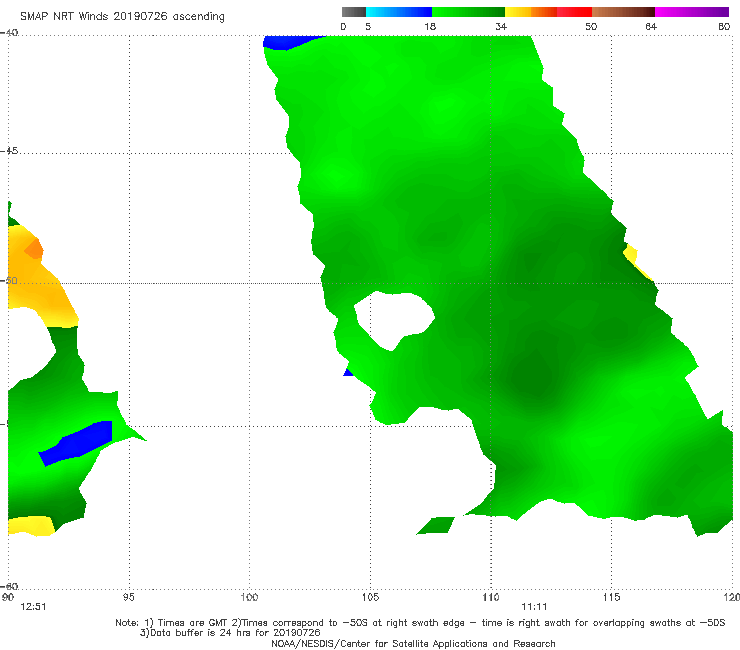Click the longitude label '115'
Image resolution: width=740 pixels, height=650 pixels.
point(611,598)
